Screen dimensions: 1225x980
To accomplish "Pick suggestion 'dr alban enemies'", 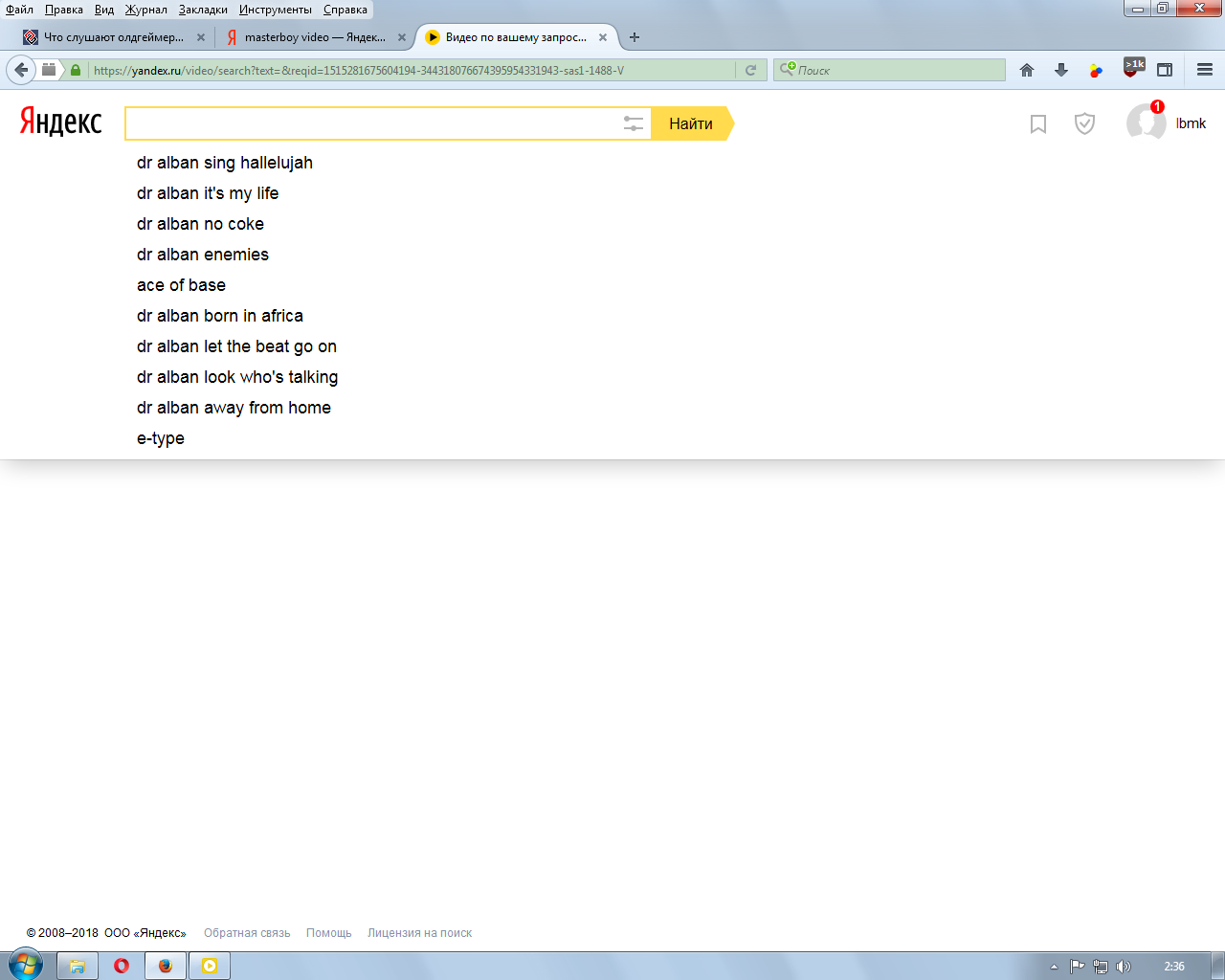I will click(203, 255).
